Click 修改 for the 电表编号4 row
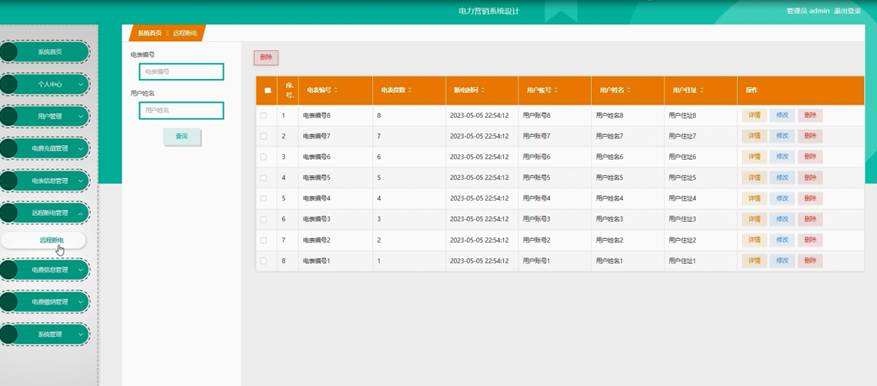The width and height of the screenshot is (877, 386). tap(782, 199)
